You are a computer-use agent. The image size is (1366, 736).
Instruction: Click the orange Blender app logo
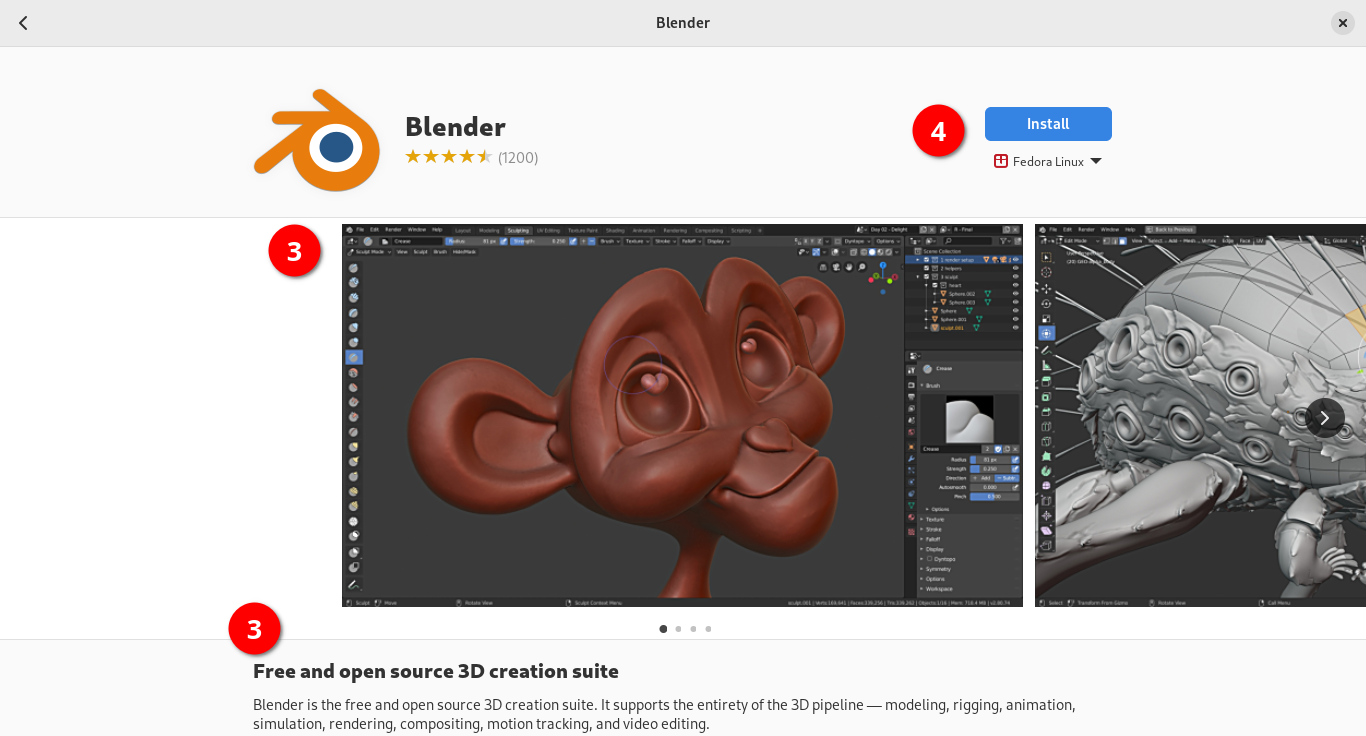pyautogui.click(x=317, y=141)
